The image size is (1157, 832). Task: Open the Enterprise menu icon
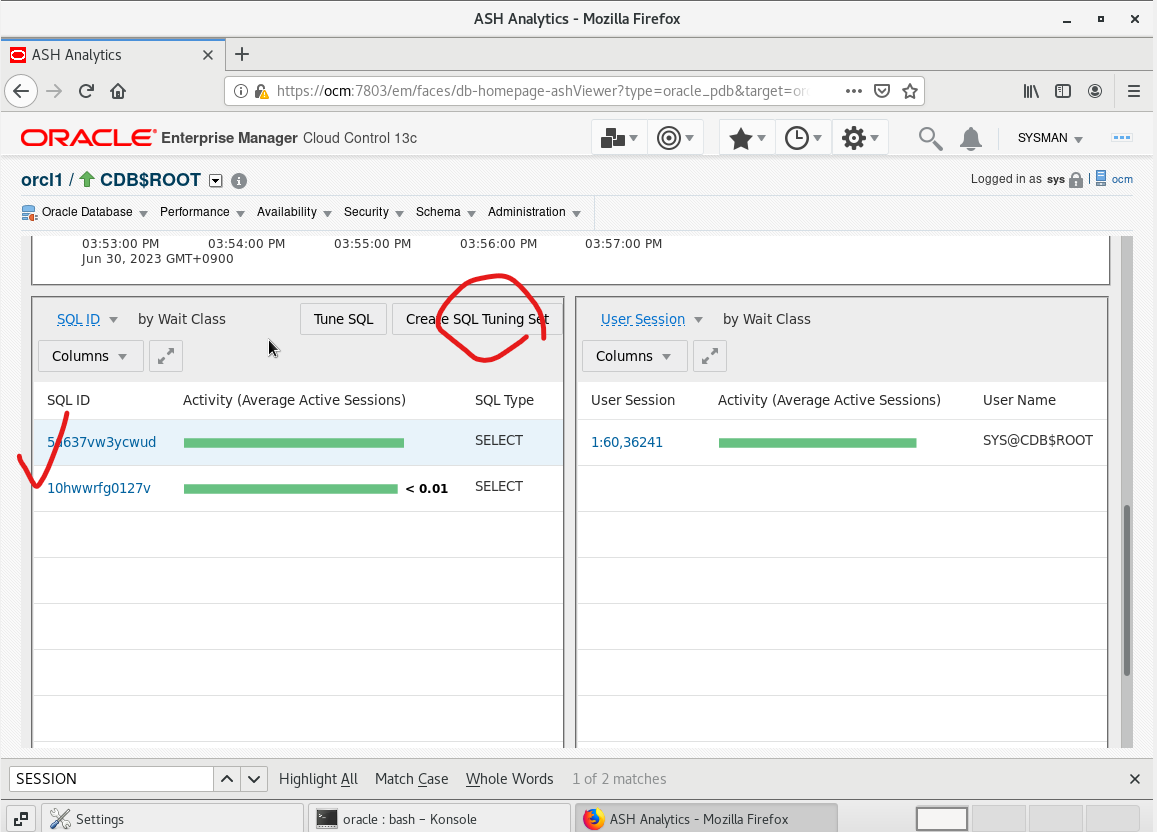click(x=619, y=138)
